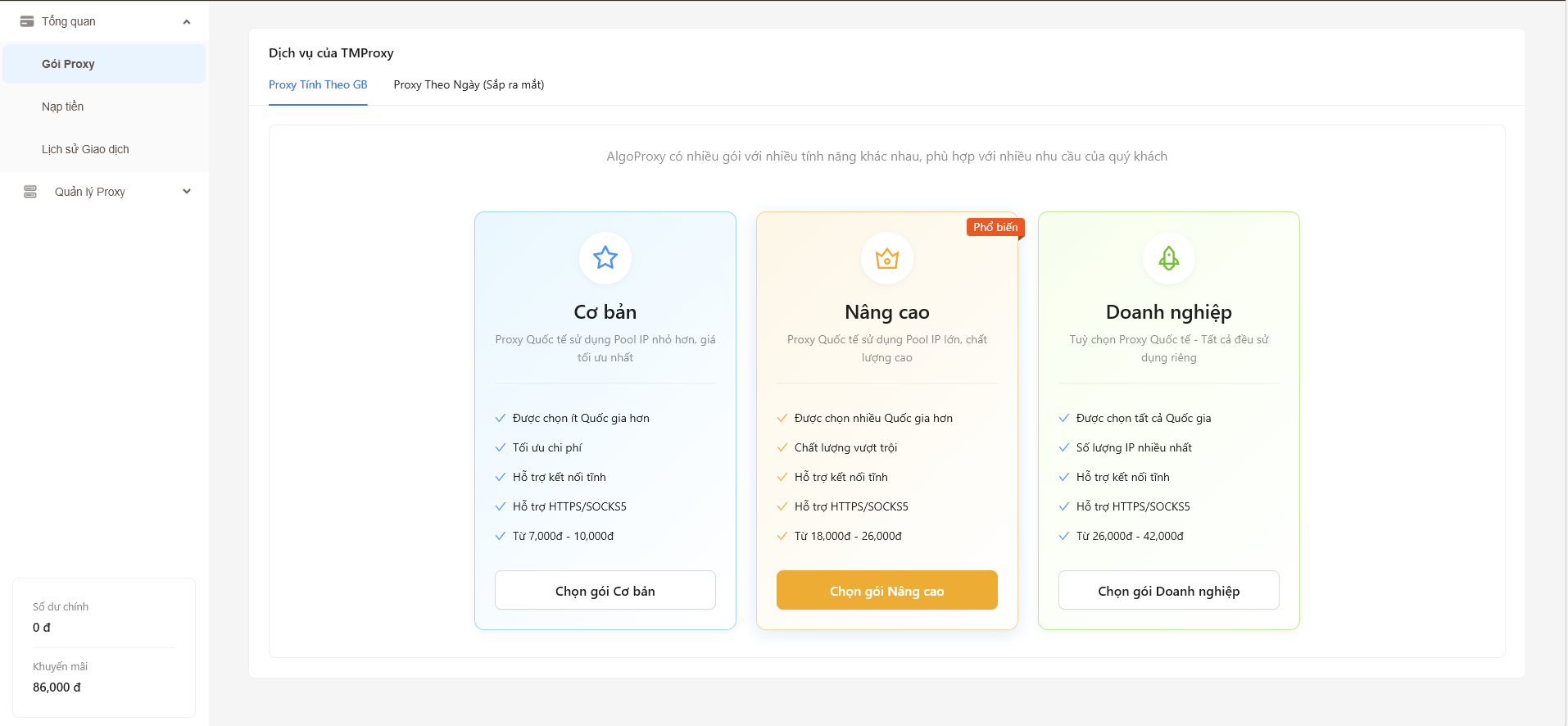Open Lịch sử Giao dịch page
The height and width of the screenshot is (726, 1568).
[x=85, y=149]
